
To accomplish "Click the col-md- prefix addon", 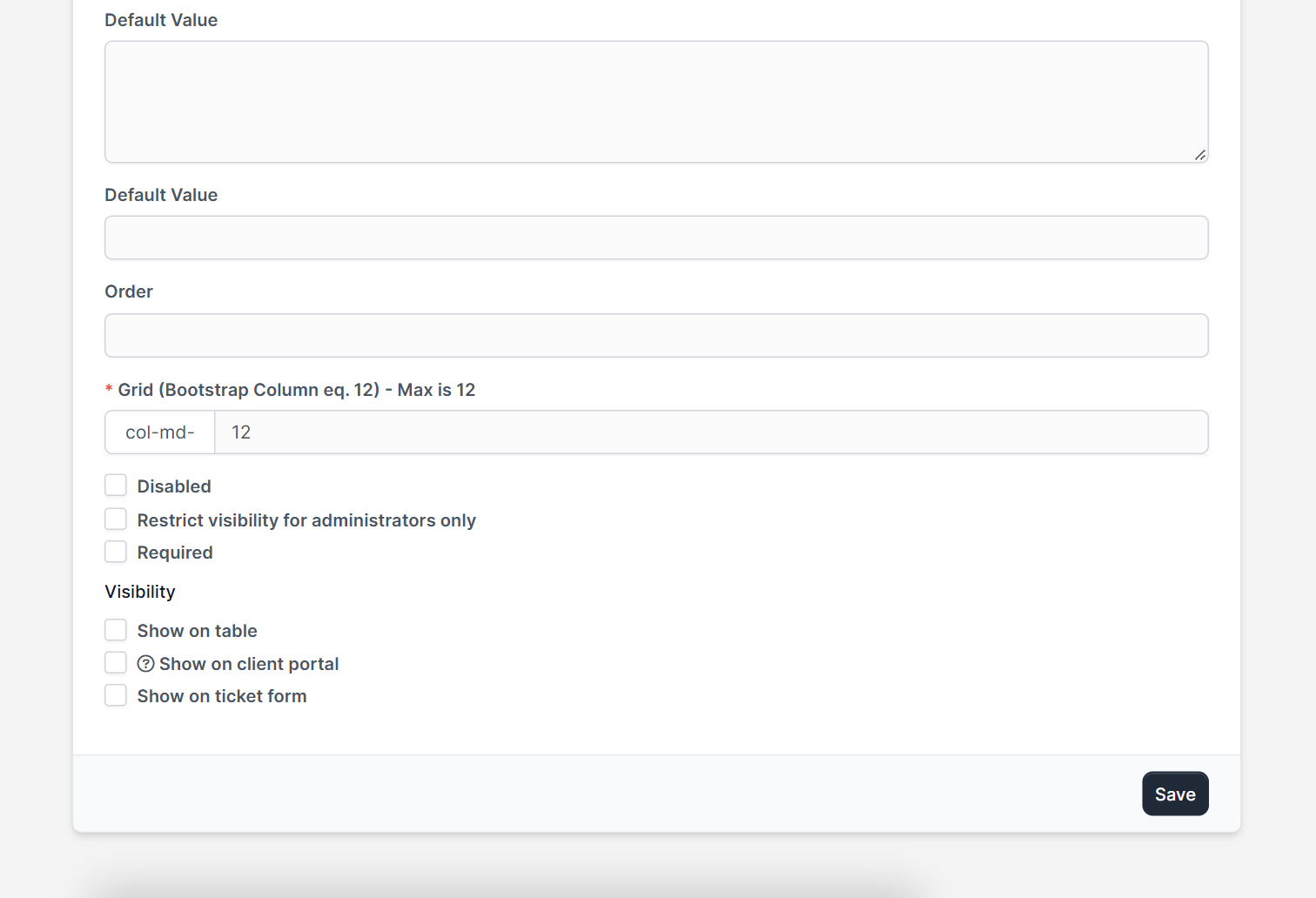I will (160, 432).
